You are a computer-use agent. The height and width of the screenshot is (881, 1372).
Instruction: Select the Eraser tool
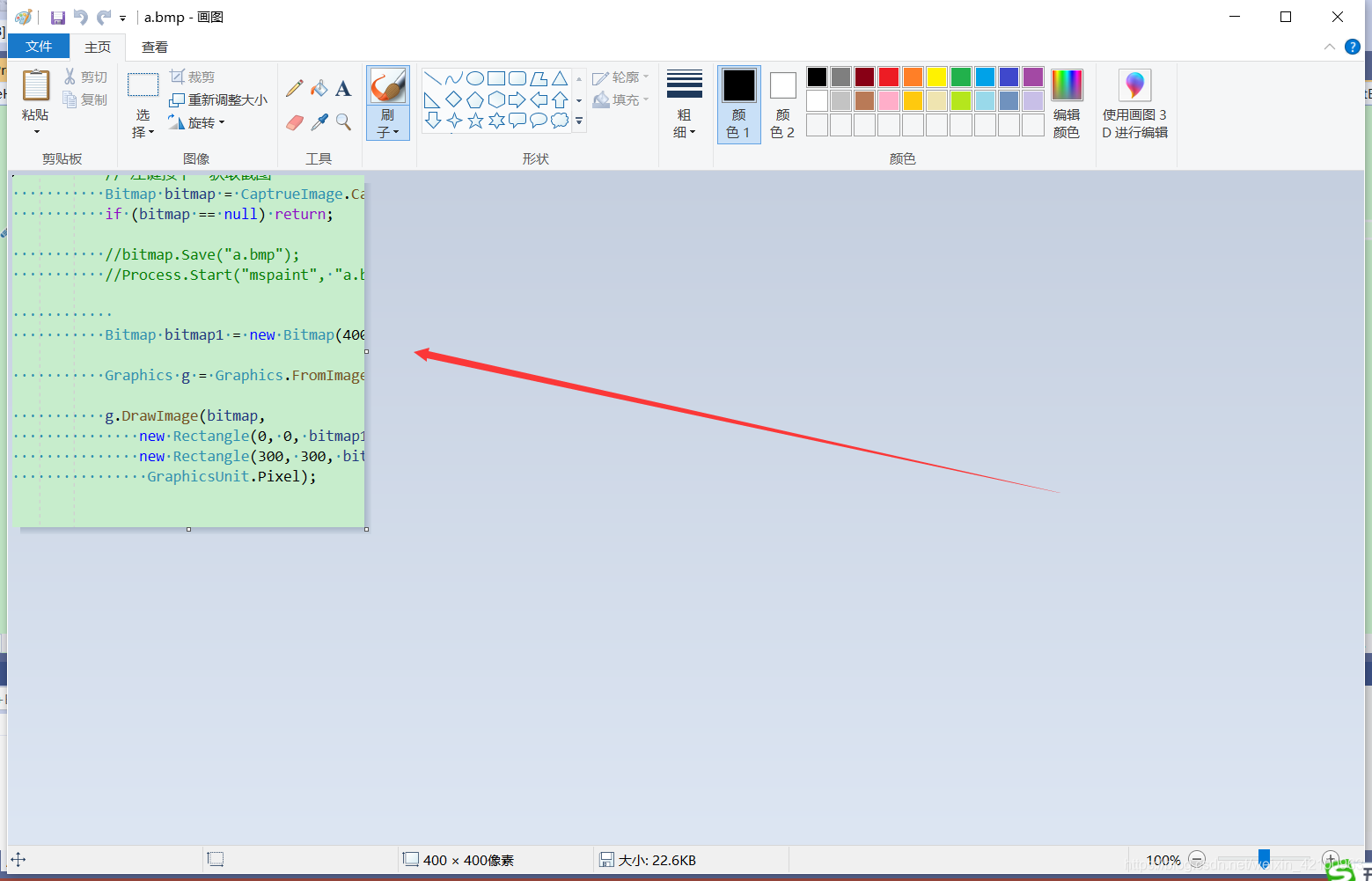295,122
